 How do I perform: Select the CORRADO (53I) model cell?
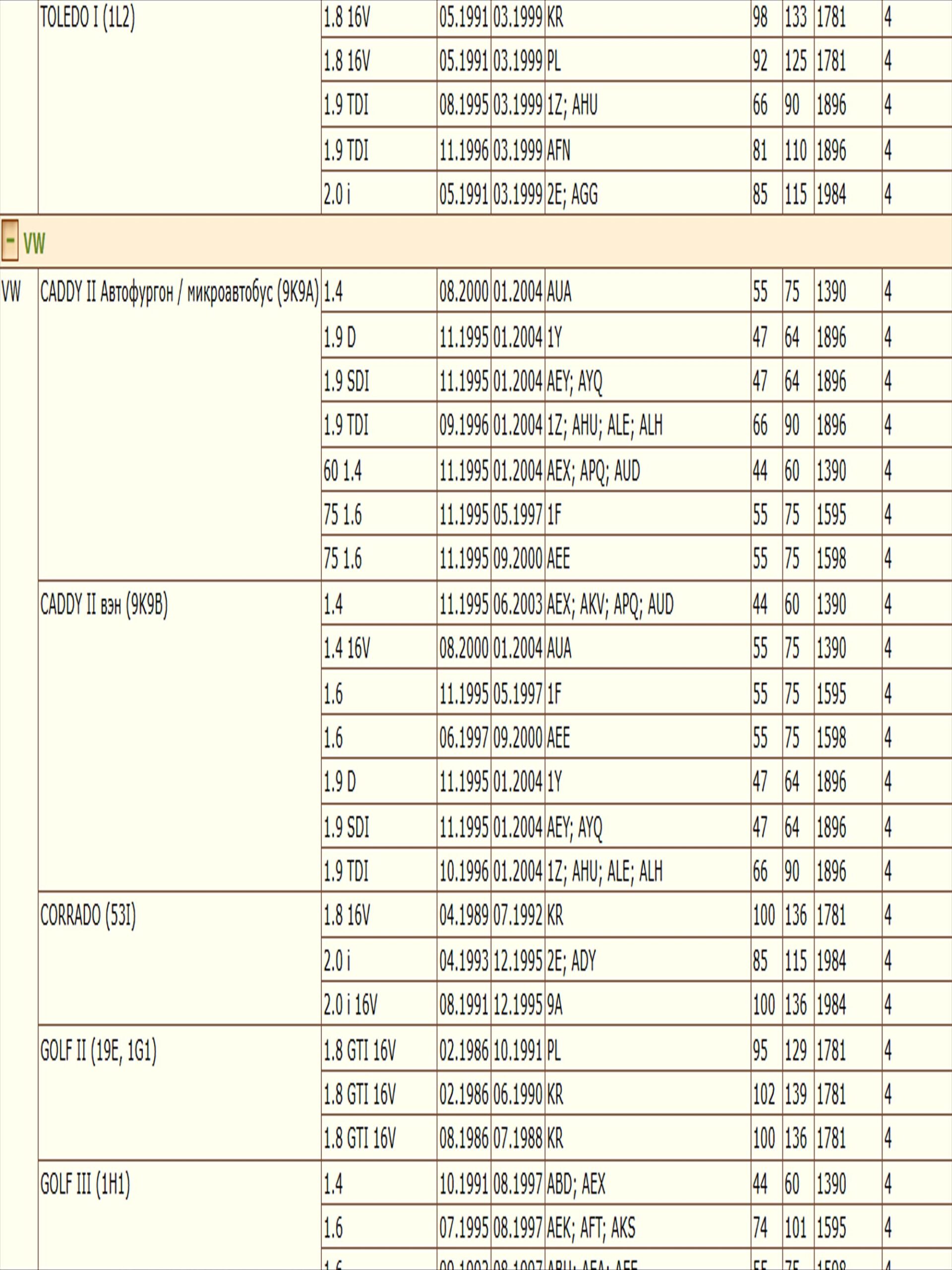[x=88, y=915]
